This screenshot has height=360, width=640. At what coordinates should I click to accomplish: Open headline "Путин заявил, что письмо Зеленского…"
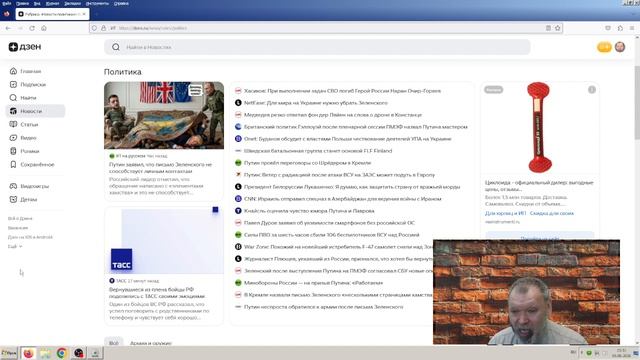click(x=160, y=168)
